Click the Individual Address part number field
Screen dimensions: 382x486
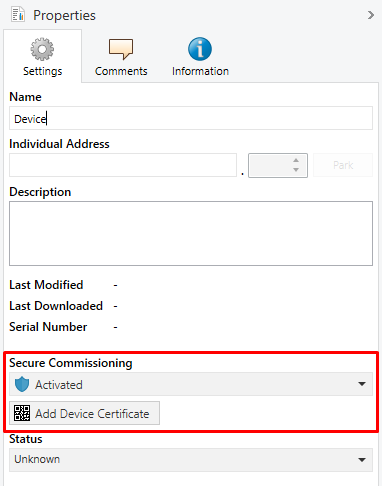point(278,165)
